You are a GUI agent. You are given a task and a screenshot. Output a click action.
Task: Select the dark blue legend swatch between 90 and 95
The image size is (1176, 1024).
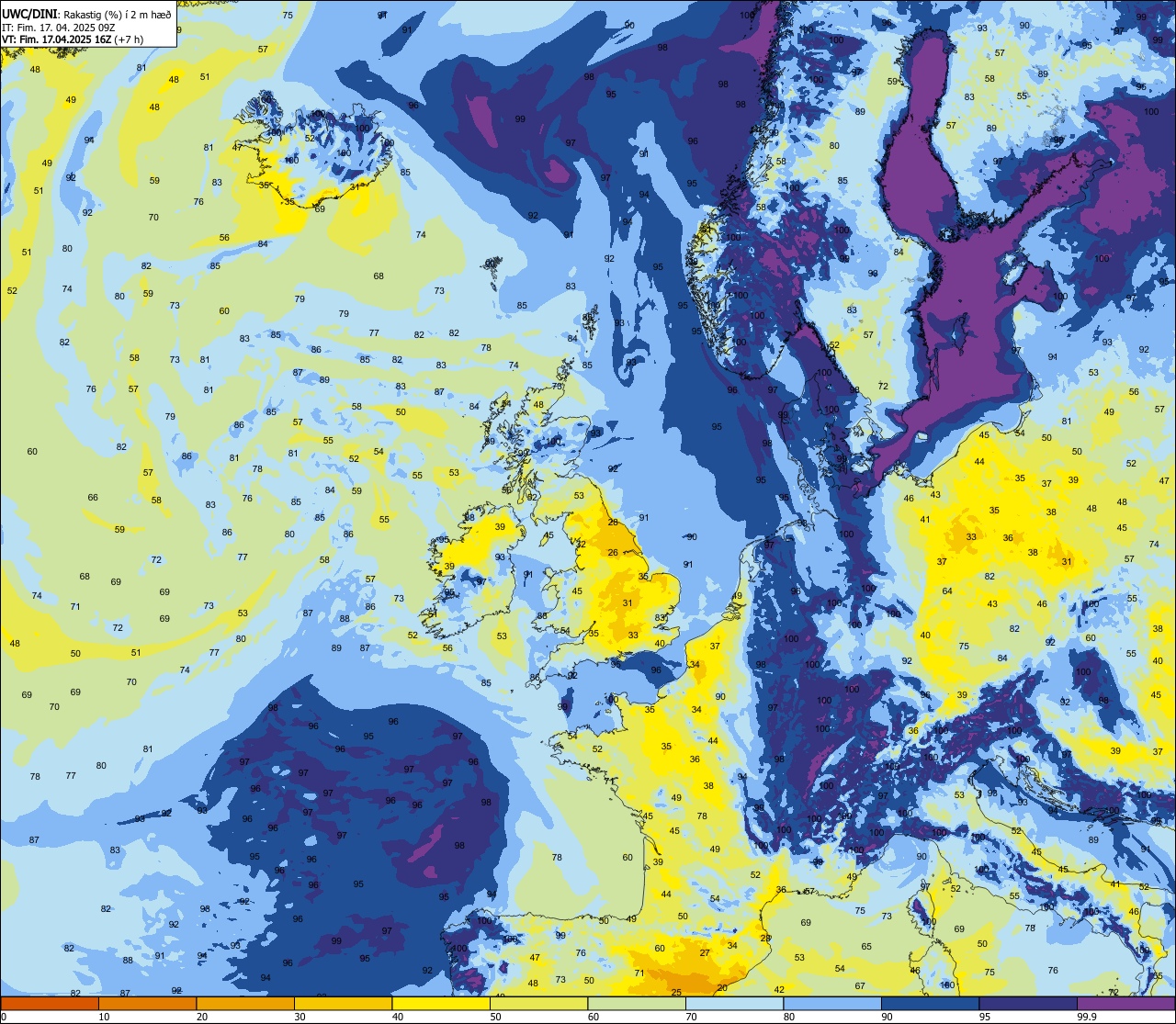[930, 1003]
